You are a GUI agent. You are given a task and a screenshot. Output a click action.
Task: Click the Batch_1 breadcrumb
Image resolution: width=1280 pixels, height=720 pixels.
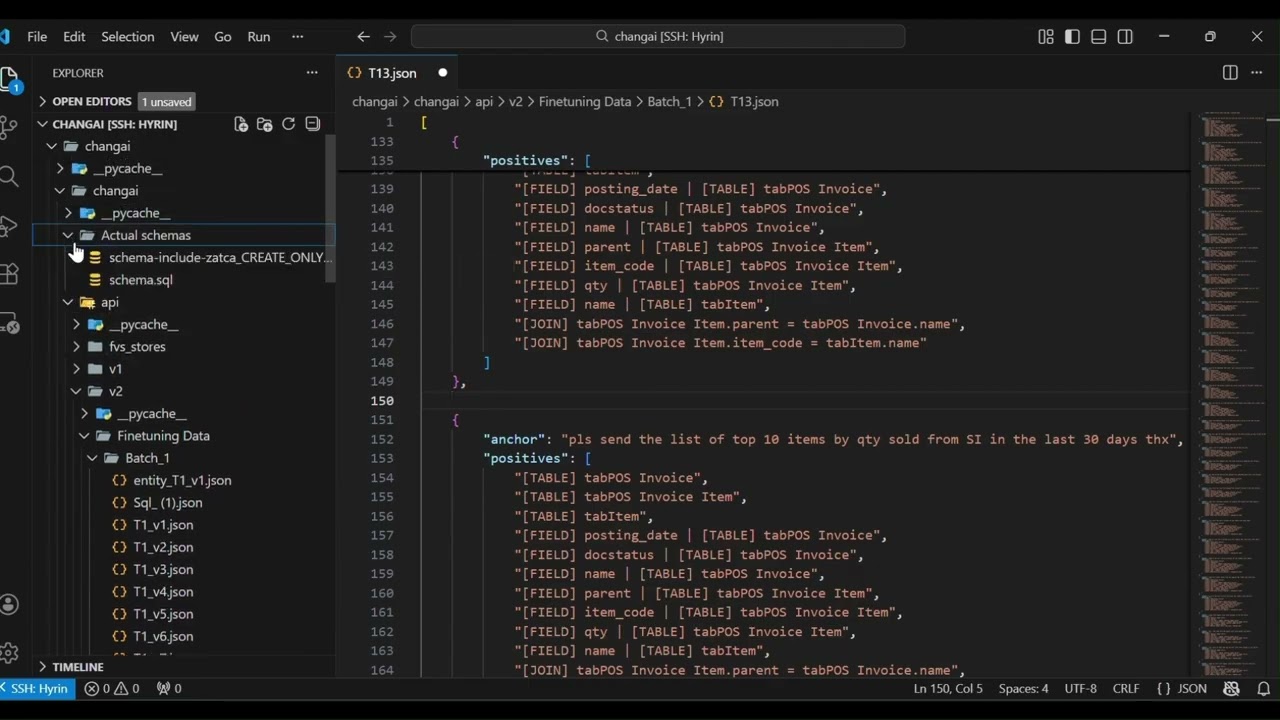coord(669,101)
